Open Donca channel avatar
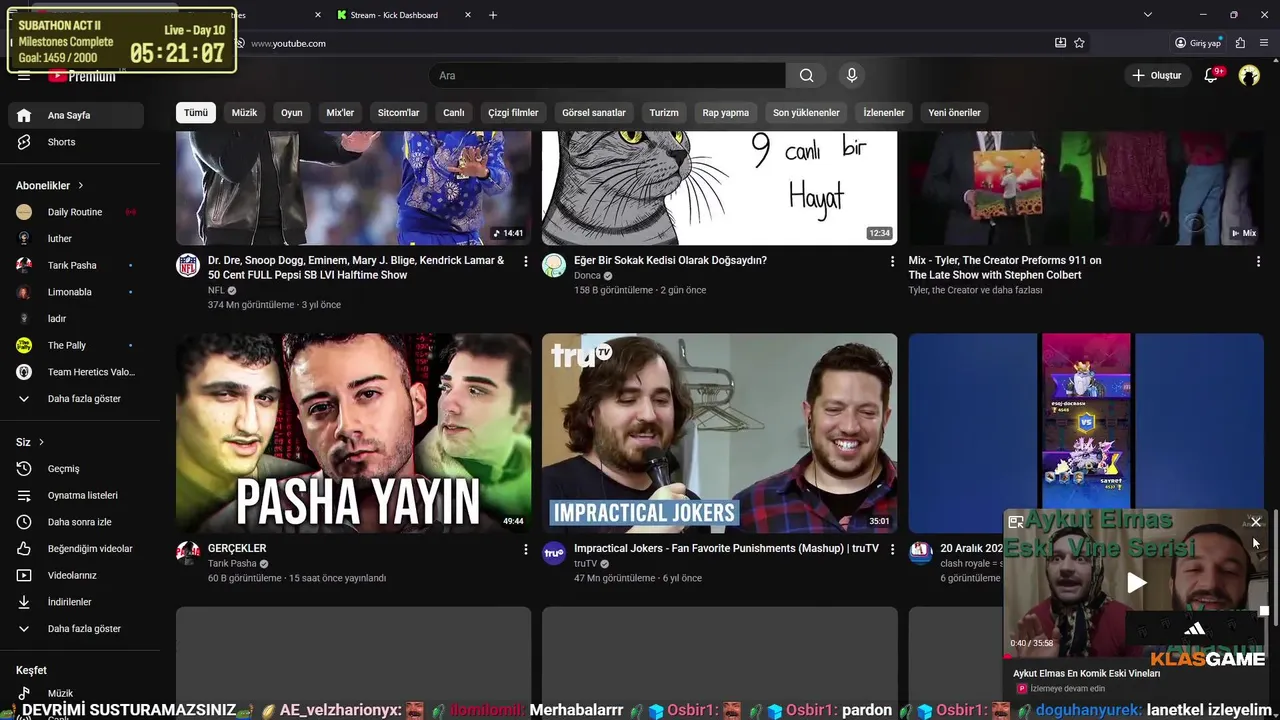The width and height of the screenshot is (1280, 720). pyautogui.click(x=554, y=265)
